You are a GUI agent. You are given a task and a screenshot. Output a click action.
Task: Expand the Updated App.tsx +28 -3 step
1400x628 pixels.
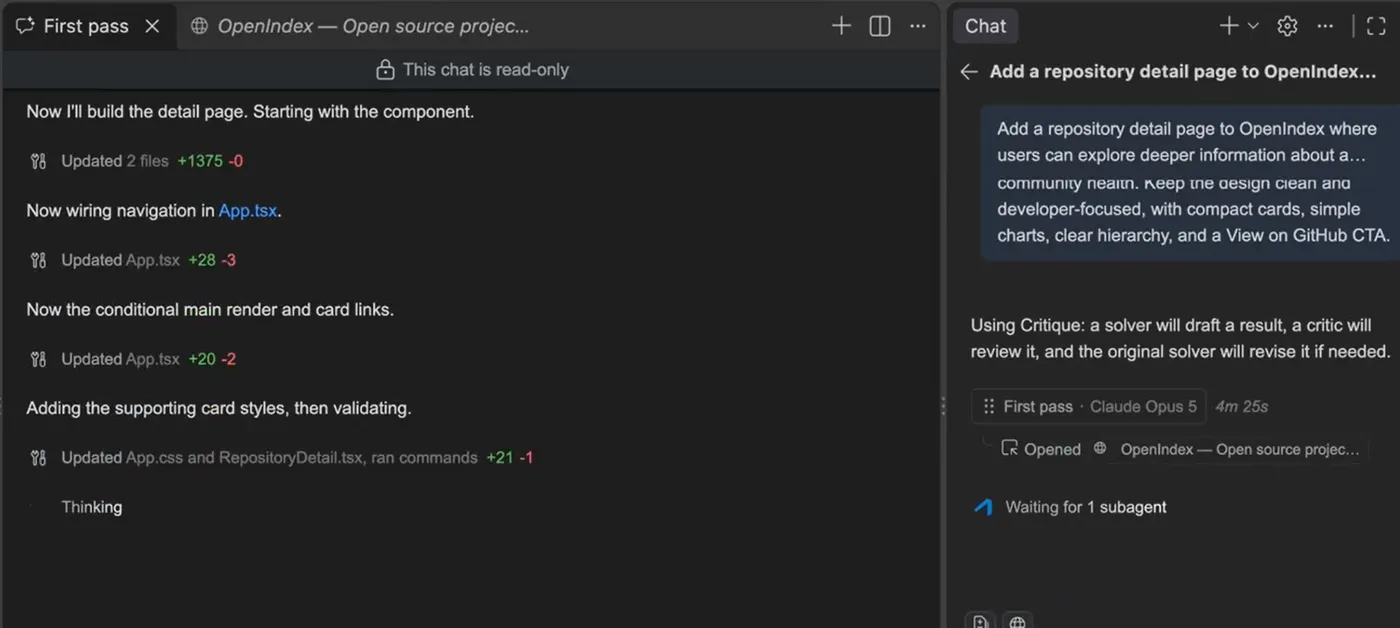point(132,260)
